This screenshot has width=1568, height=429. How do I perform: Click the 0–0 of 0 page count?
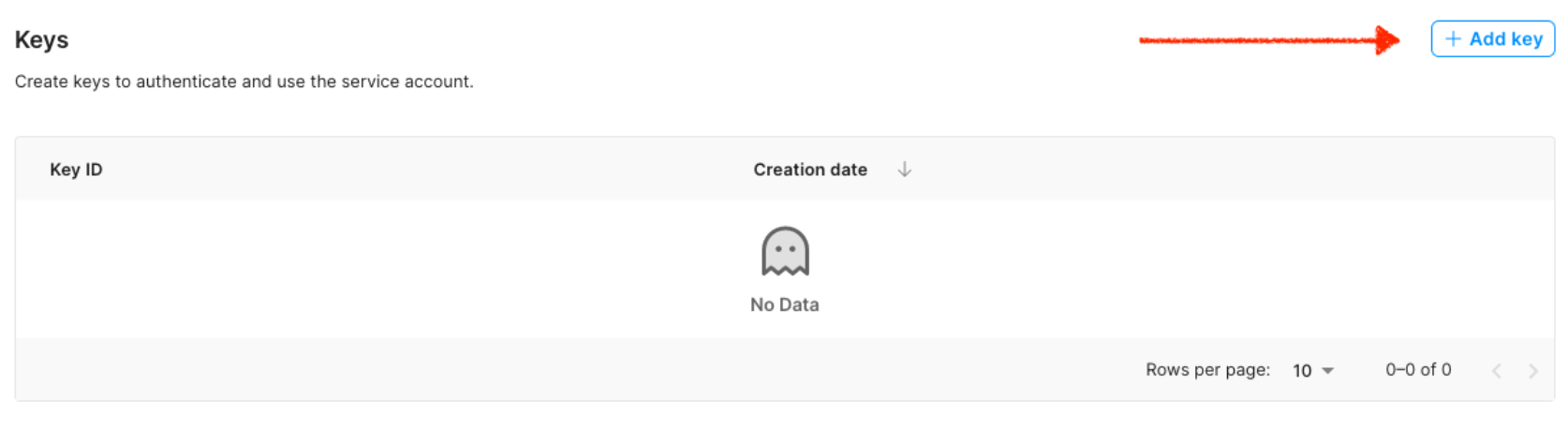(x=1418, y=370)
